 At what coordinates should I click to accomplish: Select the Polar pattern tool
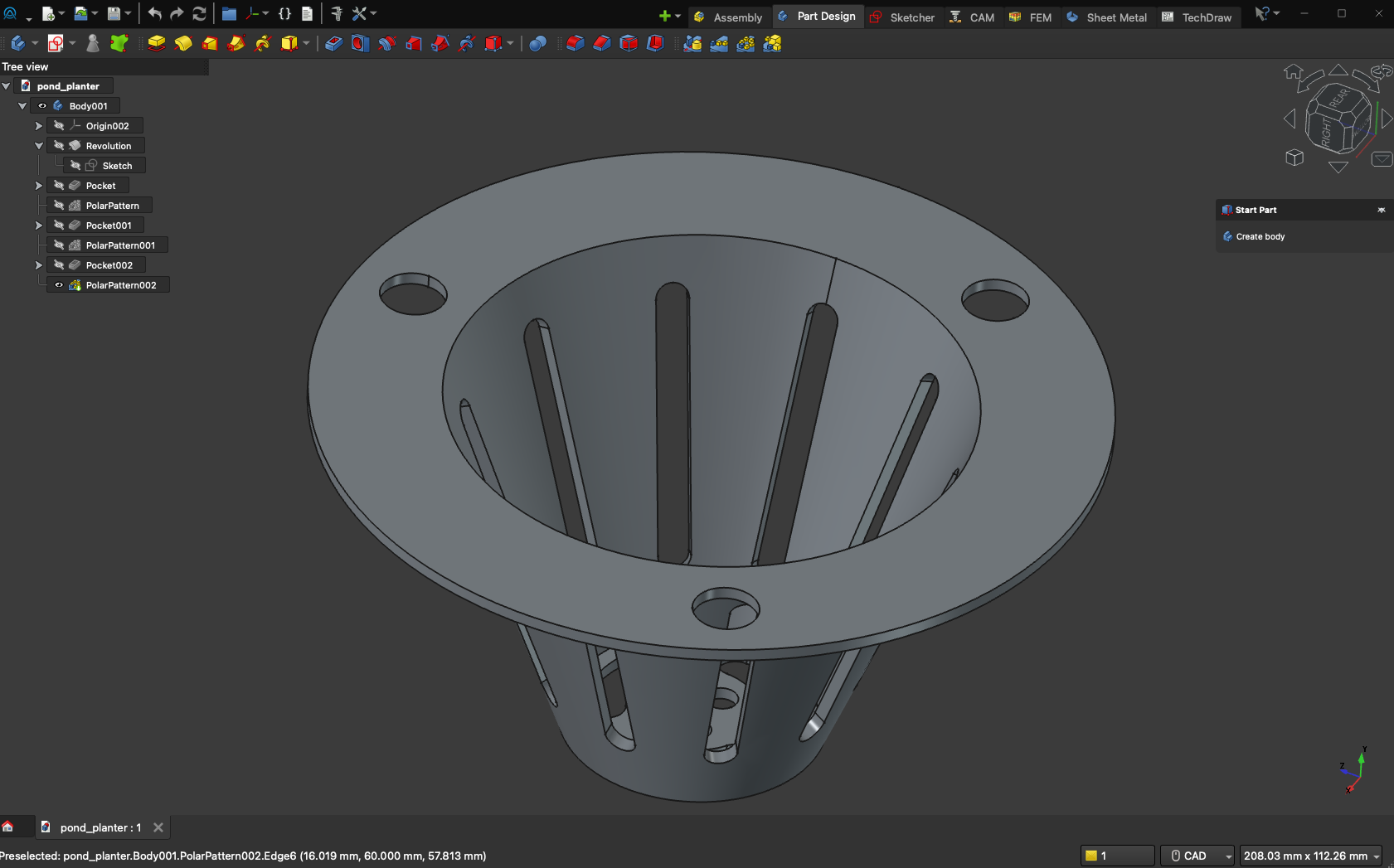click(746, 43)
